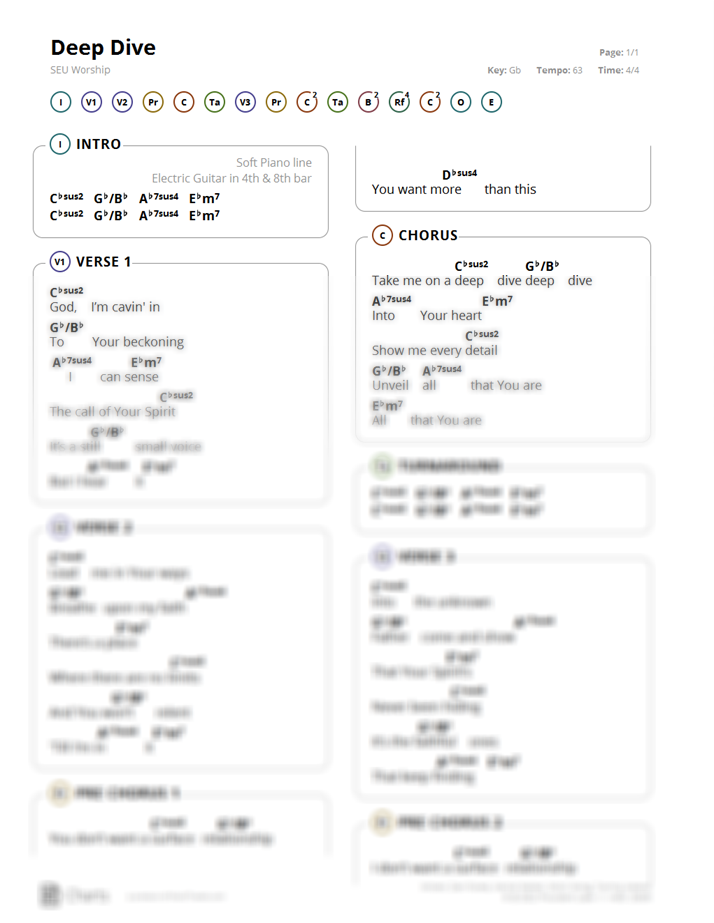This screenshot has height=923, width=714.
Task: Click the lyric 'Take me on a deep'
Action: click(427, 281)
